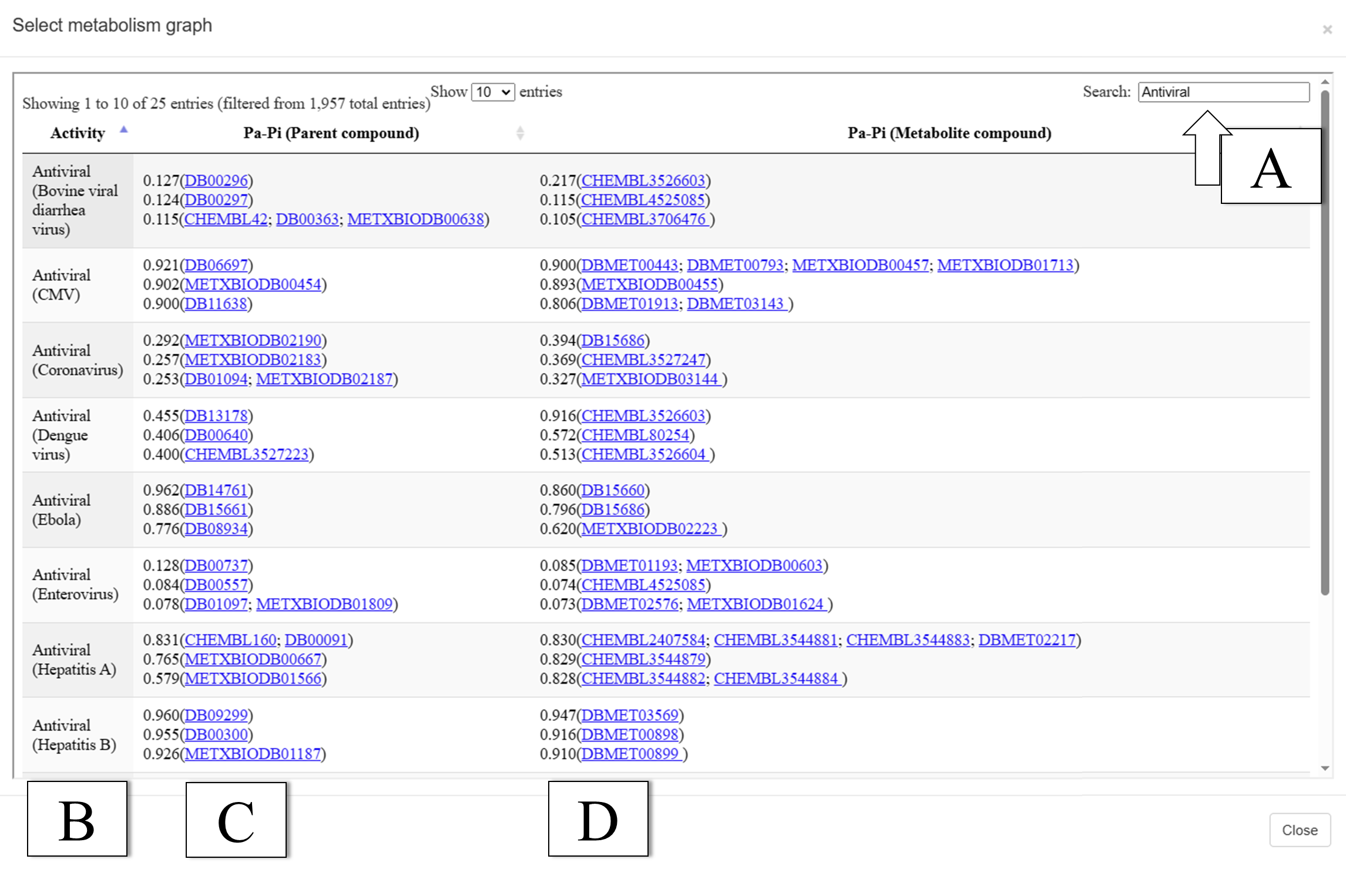Open the DBMET03569 link
Screen dimensions: 1346x896
(630, 715)
